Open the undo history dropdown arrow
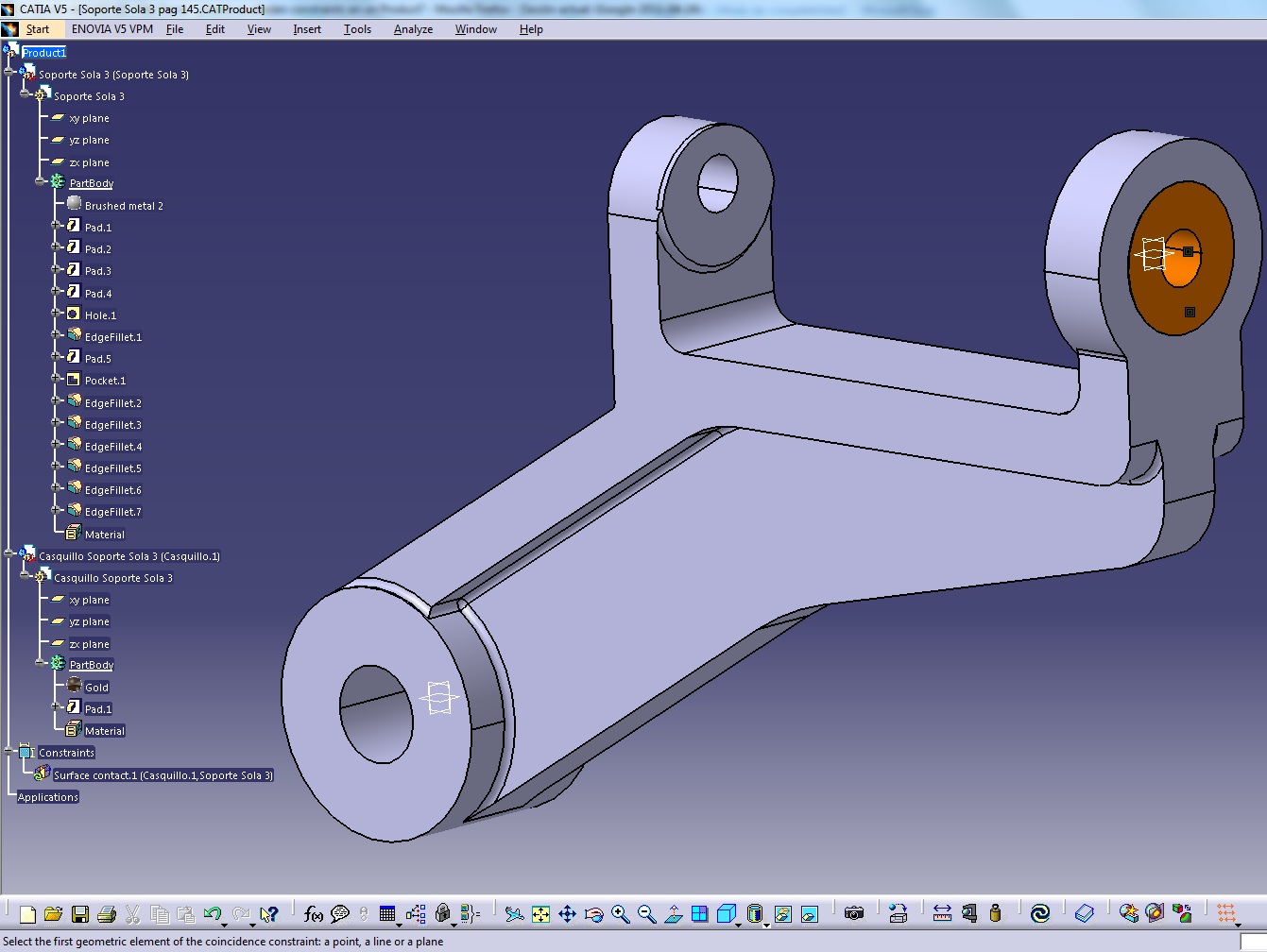Screen dimensions: 1267x952 click(x=225, y=925)
